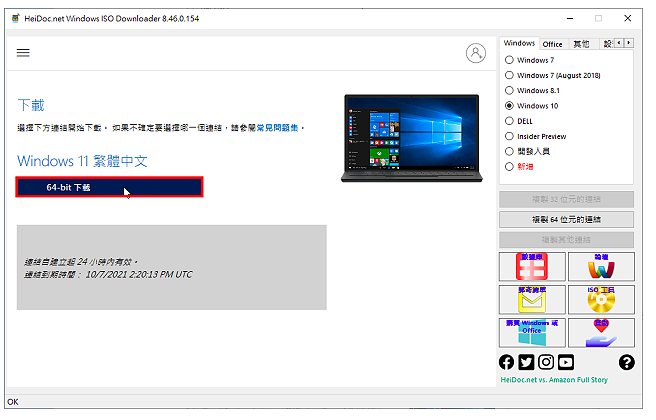656x420 pixels.
Task: Select the red 新增 radio button
Action: point(509,166)
